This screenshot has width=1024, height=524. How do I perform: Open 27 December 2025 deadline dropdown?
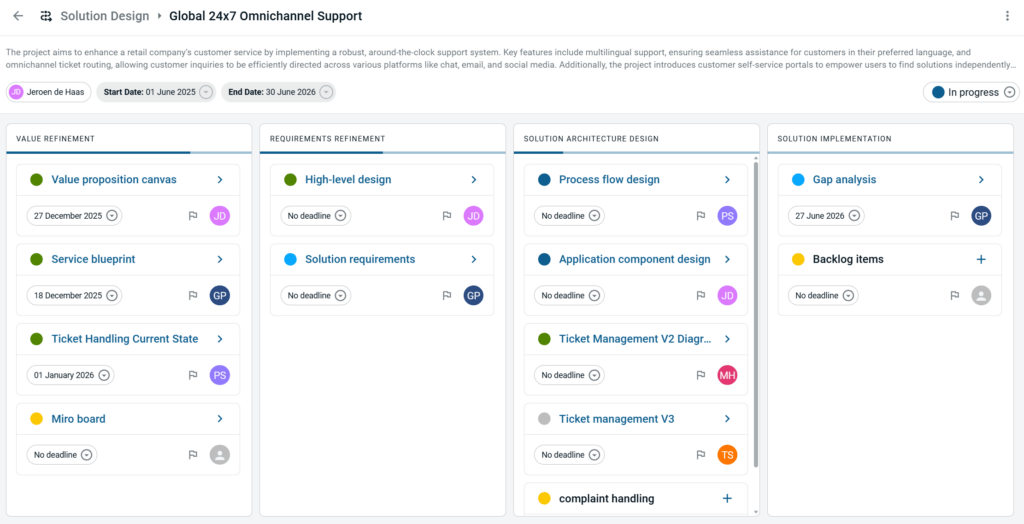tap(74, 216)
